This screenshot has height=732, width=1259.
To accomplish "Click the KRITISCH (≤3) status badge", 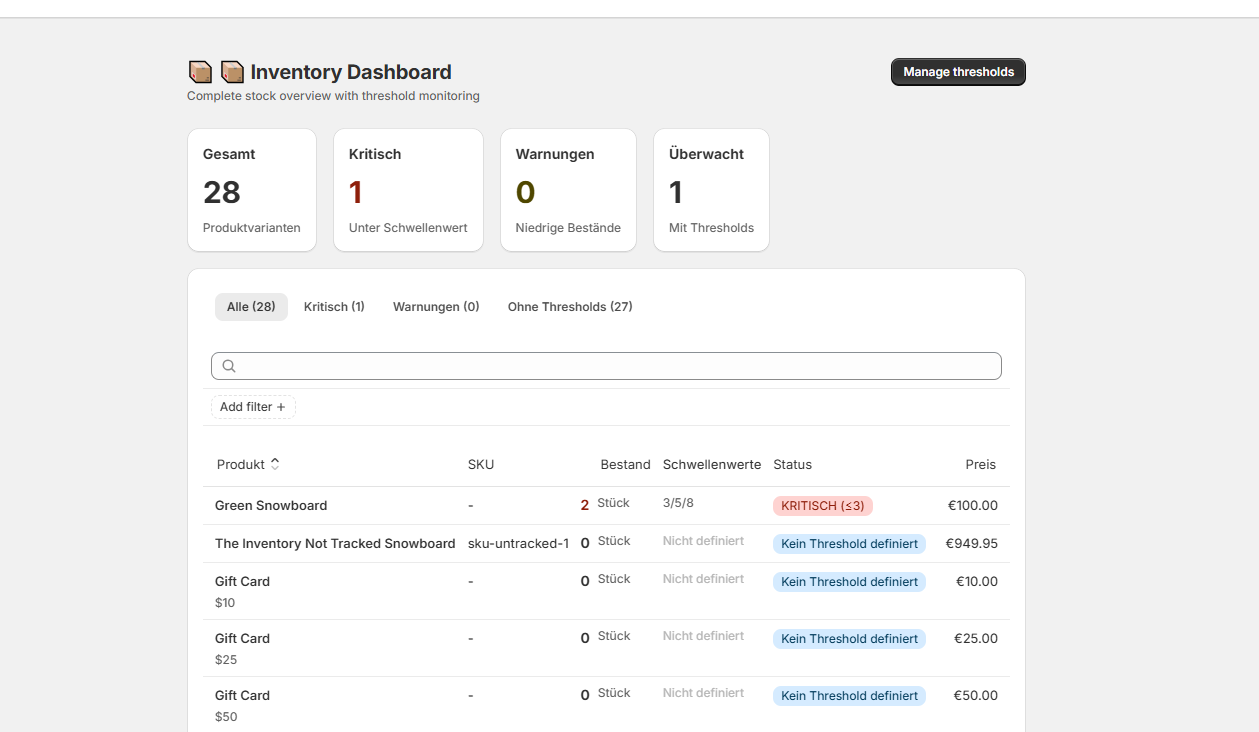I will (x=822, y=506).
